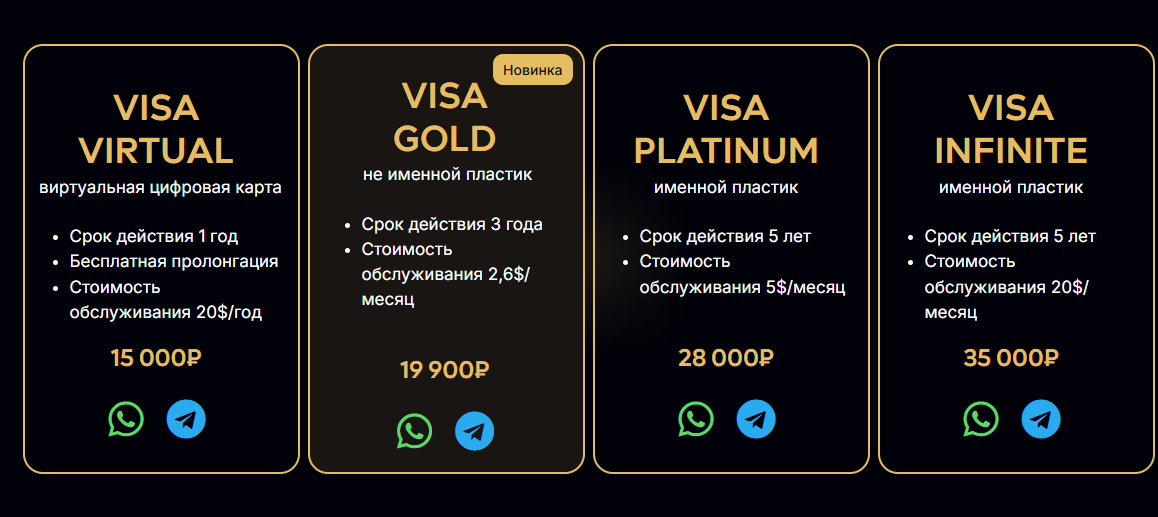Click the VISA INFINITE heading

coord(1011,129)
